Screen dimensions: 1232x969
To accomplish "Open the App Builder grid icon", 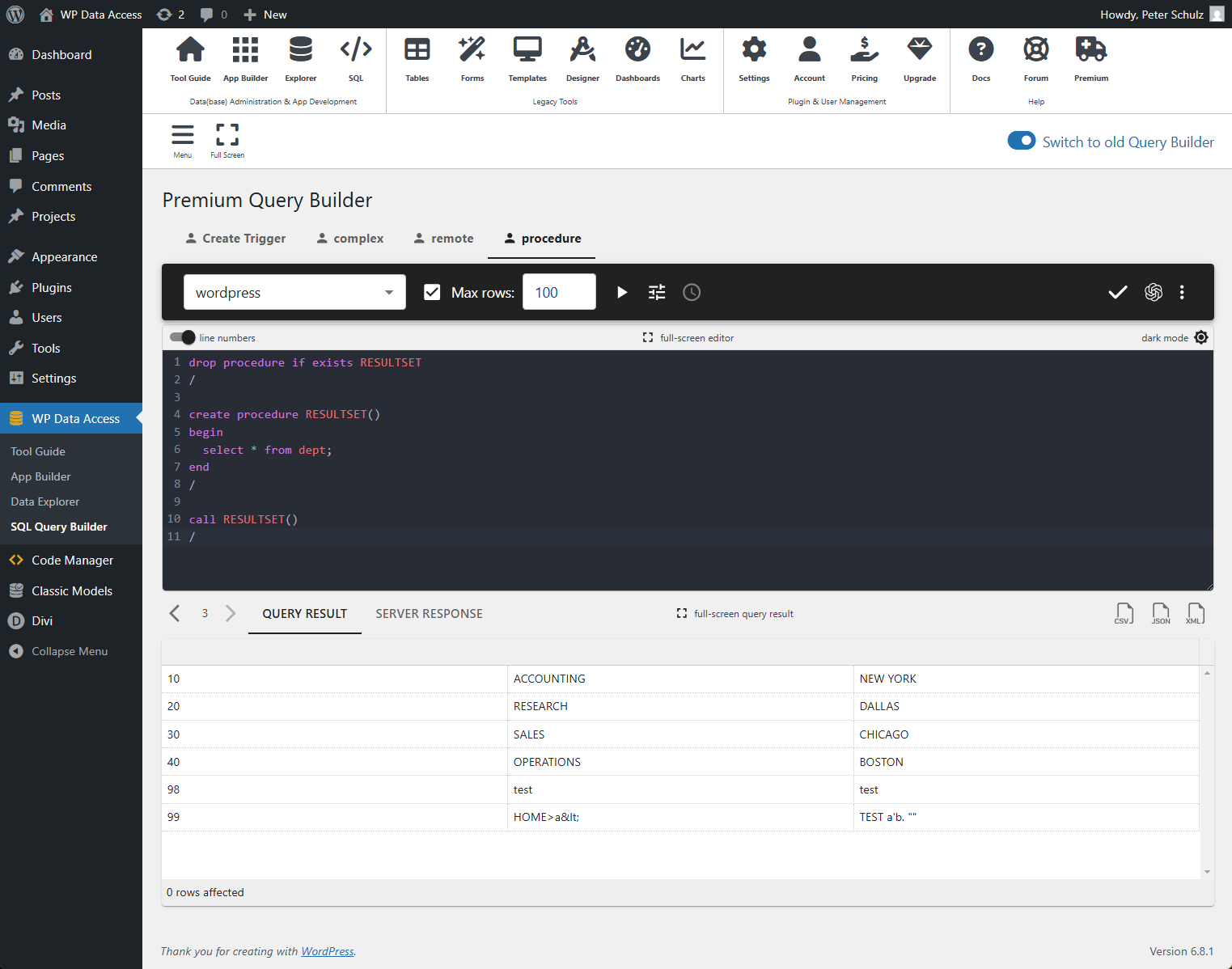I will click(245, 50).
